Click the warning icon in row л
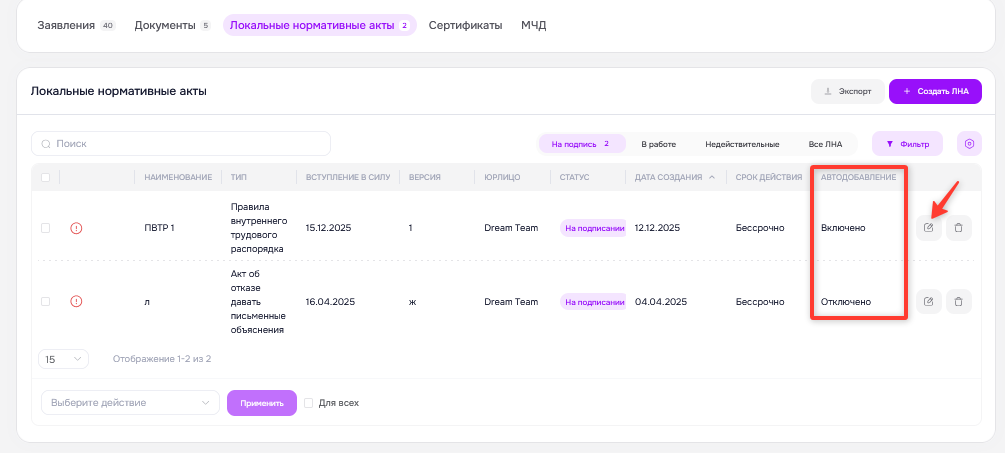Viewport: 1005px width, 453px height. tap(76, 301)
